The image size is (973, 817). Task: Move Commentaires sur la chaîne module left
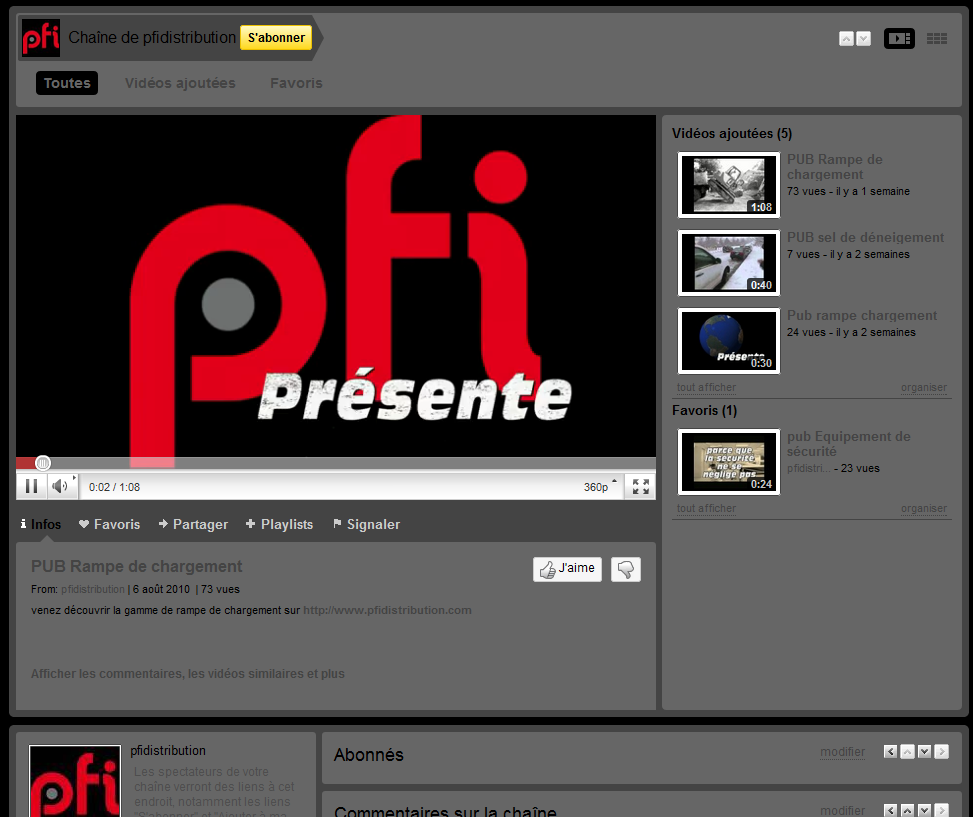point(890,810)
